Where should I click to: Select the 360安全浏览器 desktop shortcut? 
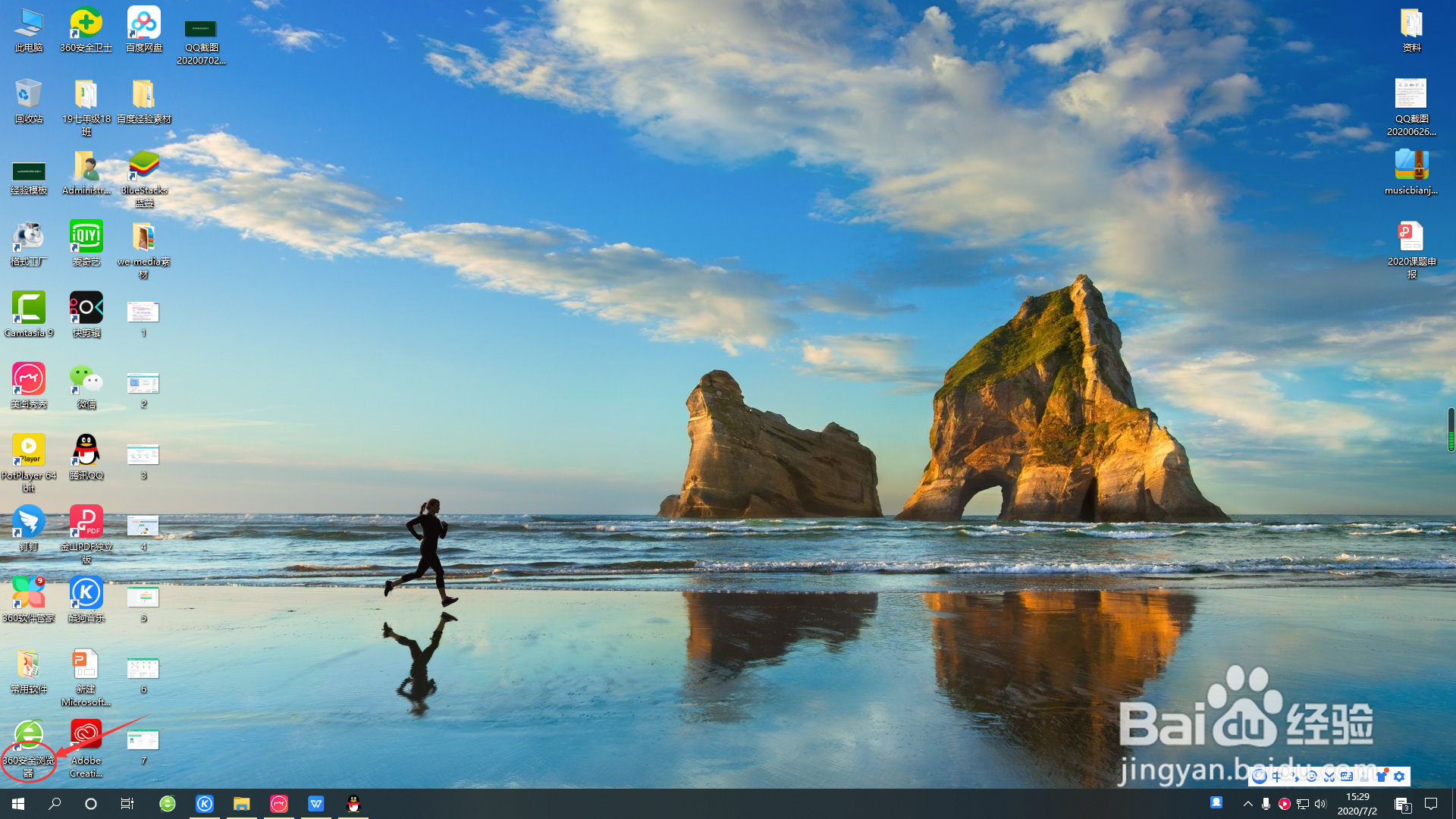pyautogui.click(x=29, y=750)
